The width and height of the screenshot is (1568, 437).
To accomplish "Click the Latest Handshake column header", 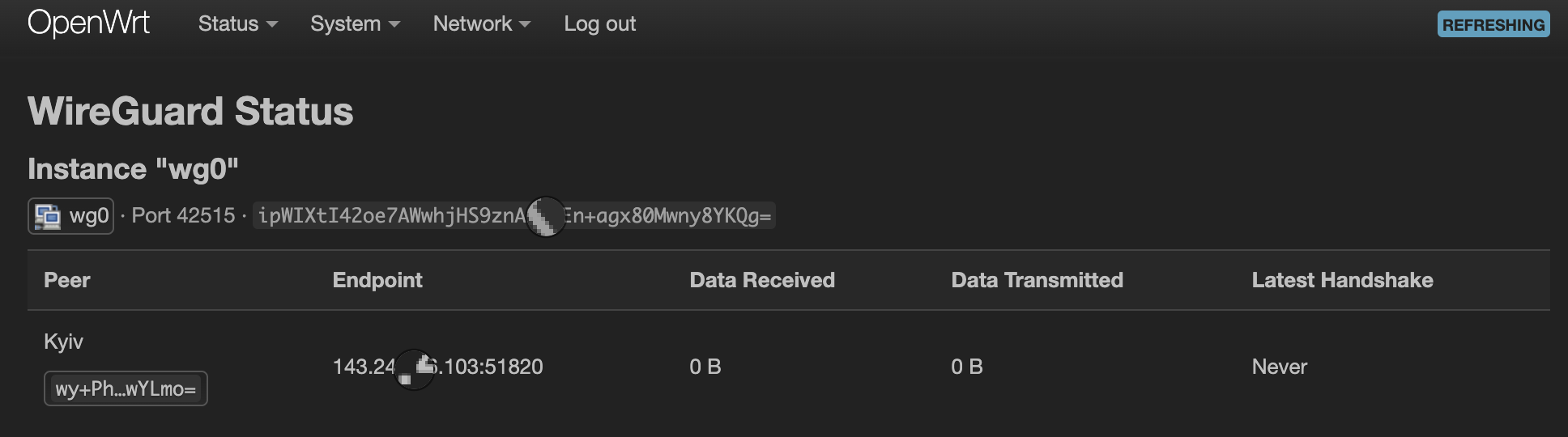I will (x=1342, y=280).
